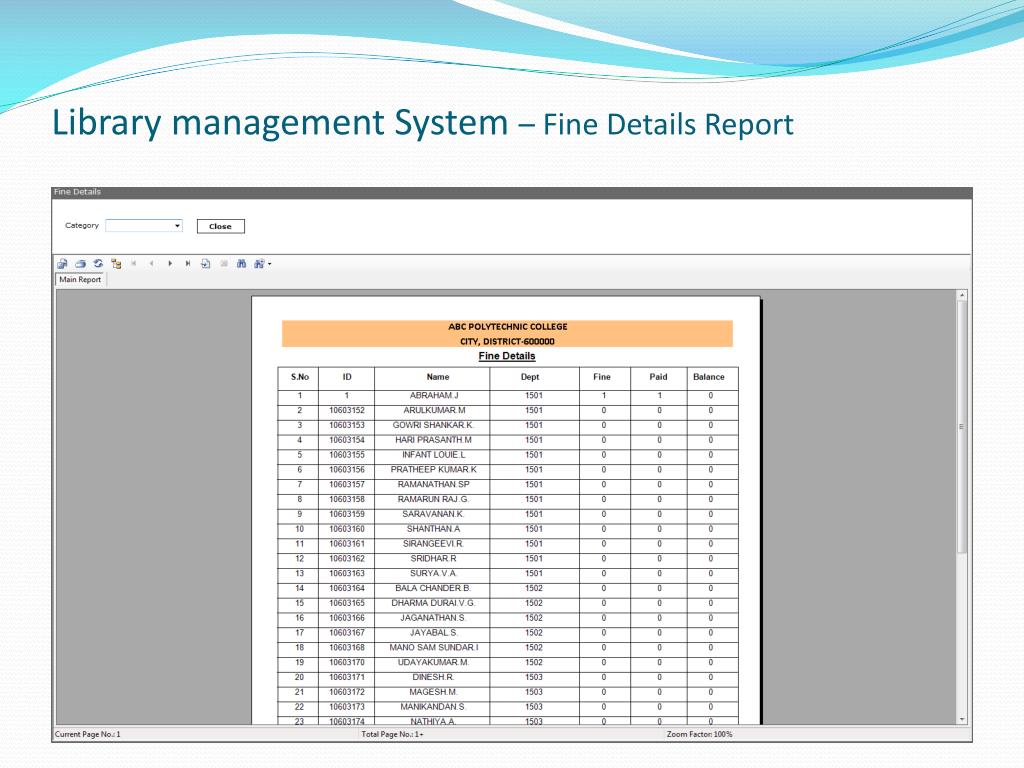This screenshot has width=1024, height=768.
Task: Click the Dept column header
Action: (530, 377)
